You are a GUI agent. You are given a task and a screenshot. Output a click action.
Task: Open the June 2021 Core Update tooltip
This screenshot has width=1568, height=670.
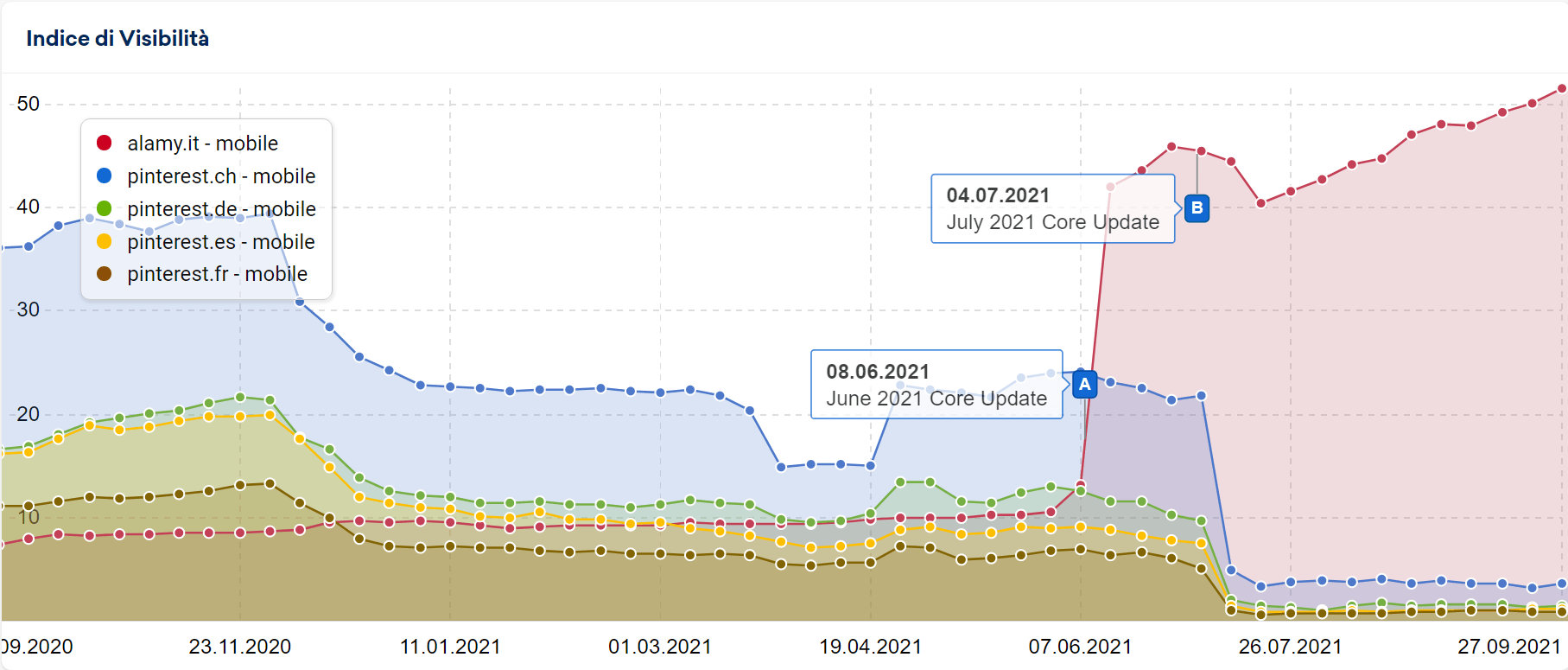pyautogui.click(x=936, y=385)
